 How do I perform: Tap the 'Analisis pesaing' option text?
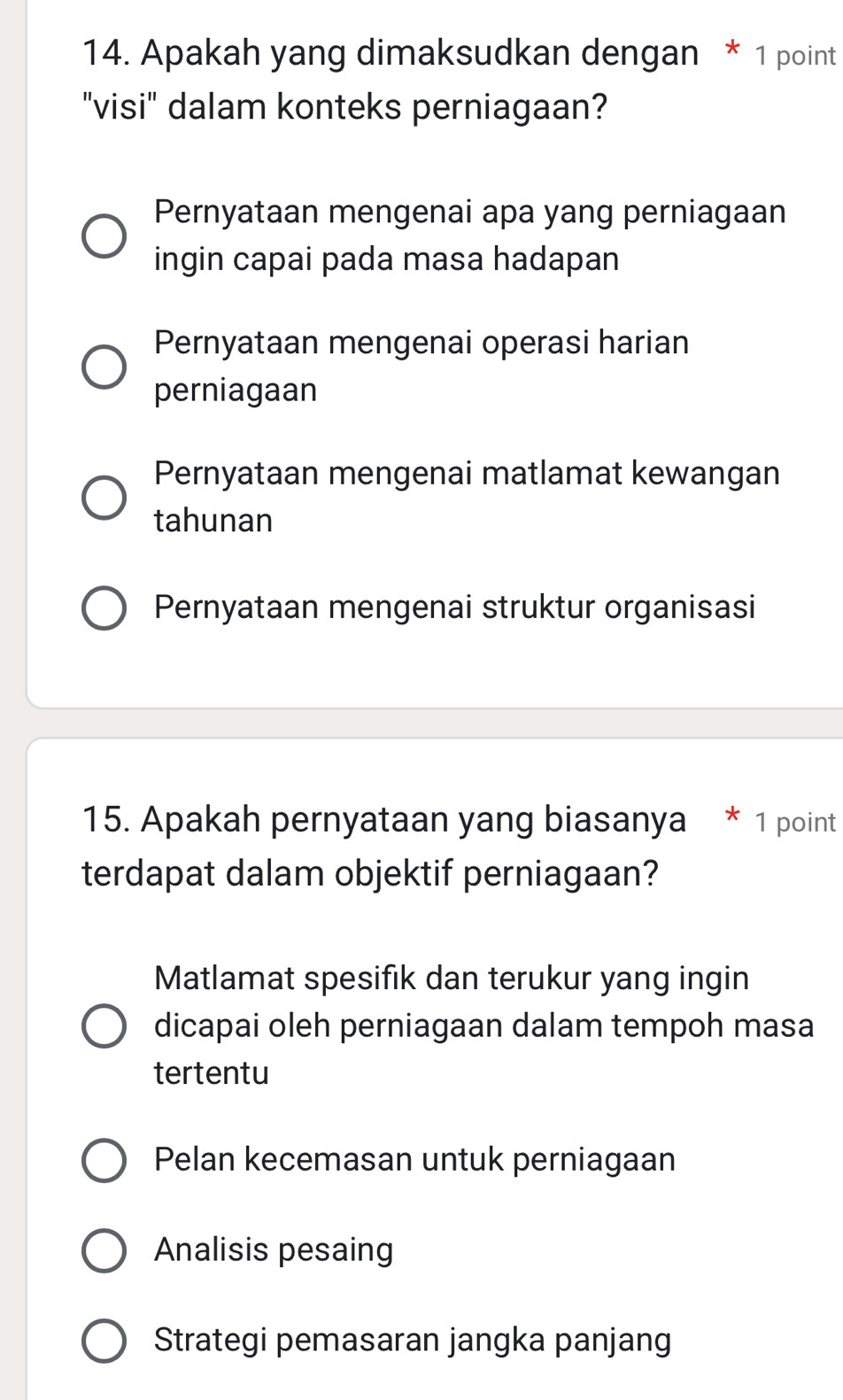pyautogui.click(x=274, y=1249)
